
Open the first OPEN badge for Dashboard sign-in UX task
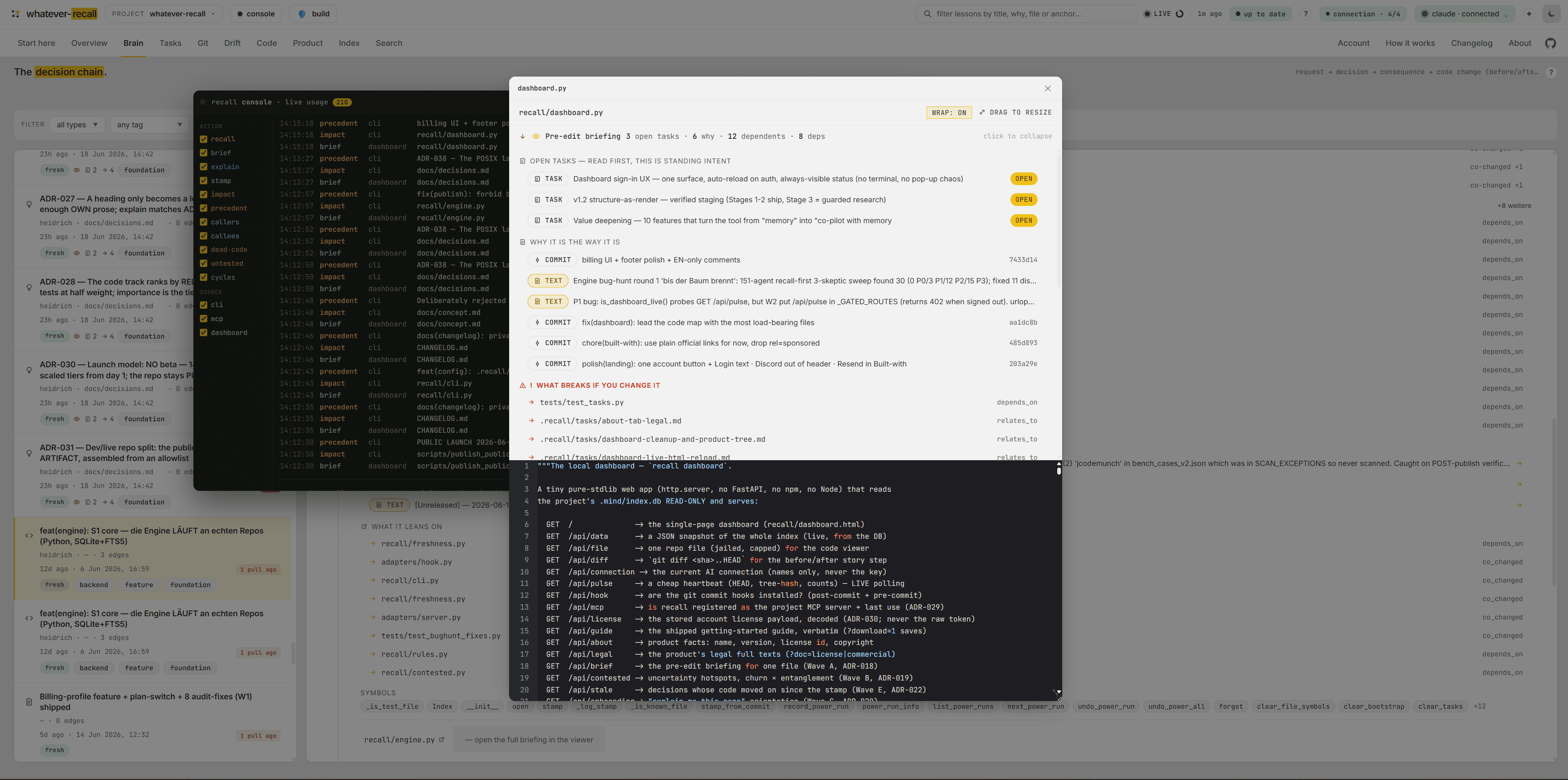[x=1023, y=179]
